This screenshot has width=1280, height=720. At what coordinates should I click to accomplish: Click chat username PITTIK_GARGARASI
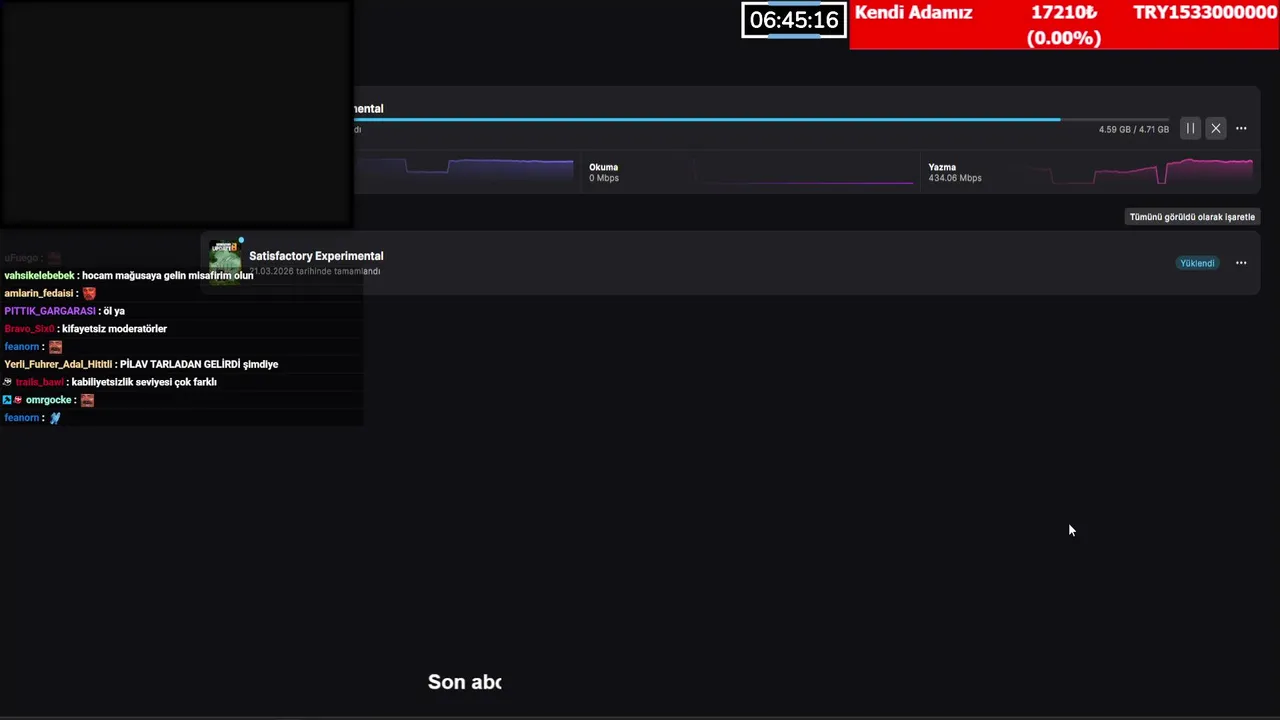point(50,311)
